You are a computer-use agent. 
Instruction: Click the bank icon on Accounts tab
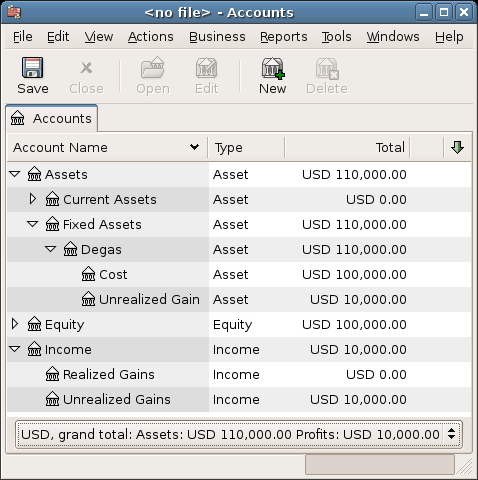pyautogui.click(x=17, y=118)
